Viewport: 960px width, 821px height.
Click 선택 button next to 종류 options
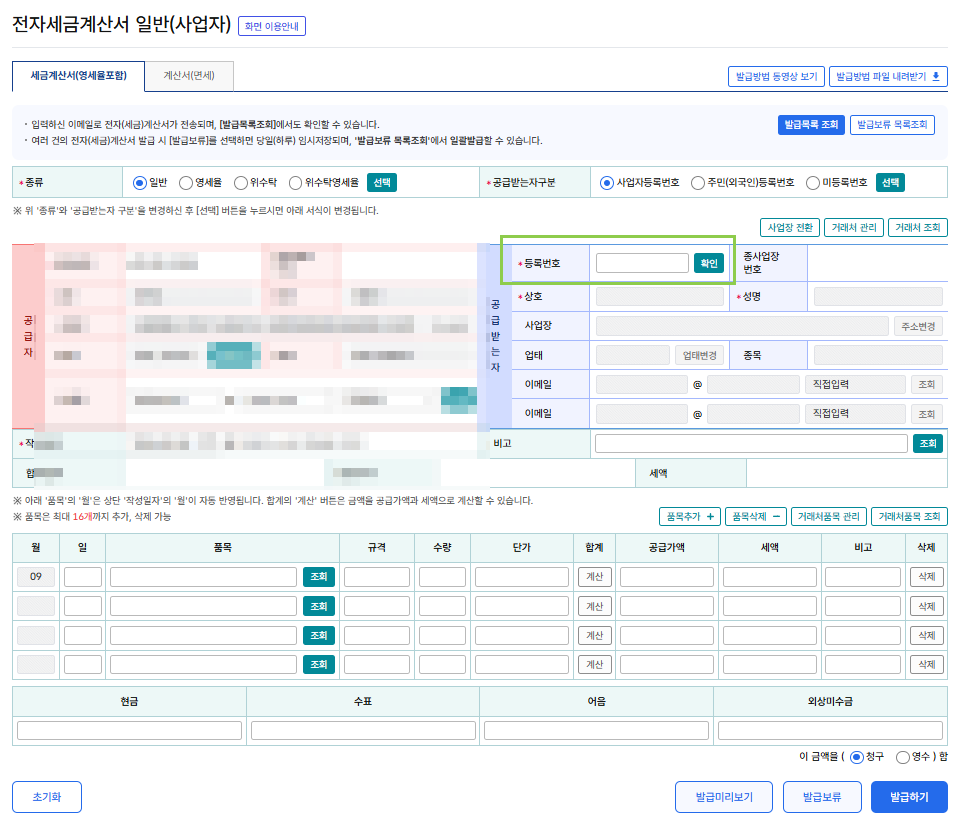[x=382, y=182]
